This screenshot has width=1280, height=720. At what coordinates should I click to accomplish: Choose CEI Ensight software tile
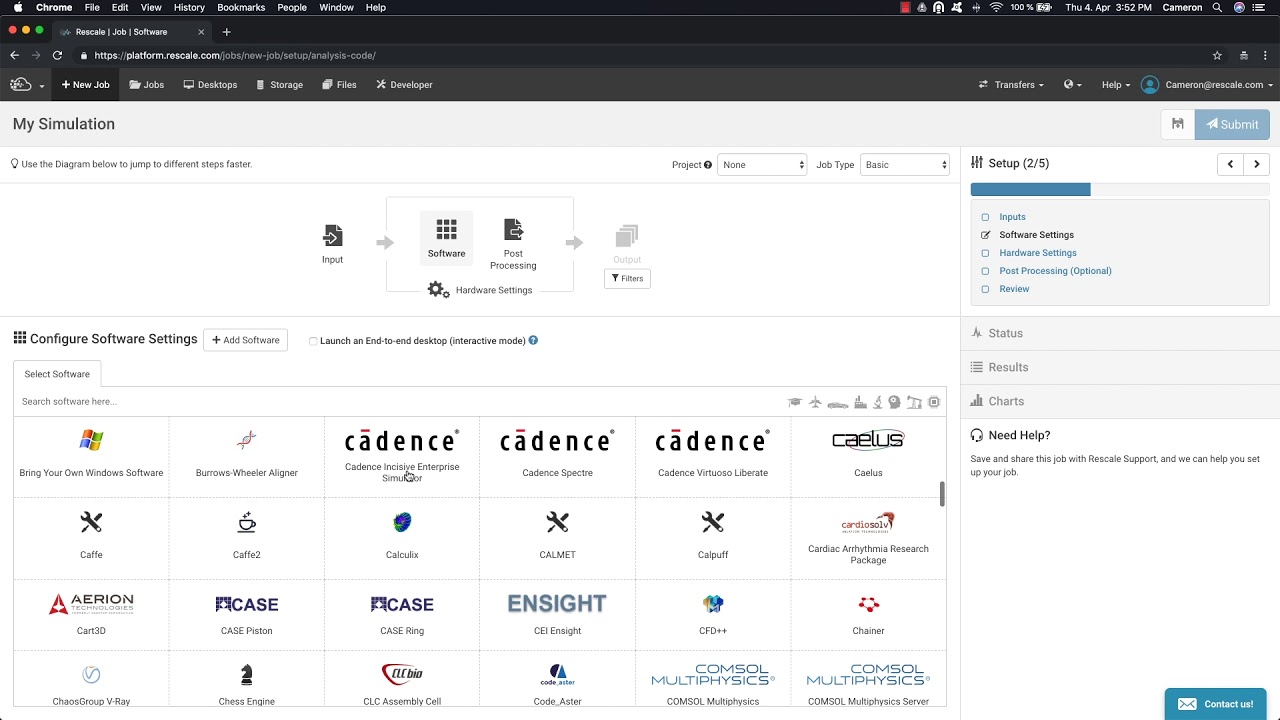pyautogui.click(x=557, y=614)
